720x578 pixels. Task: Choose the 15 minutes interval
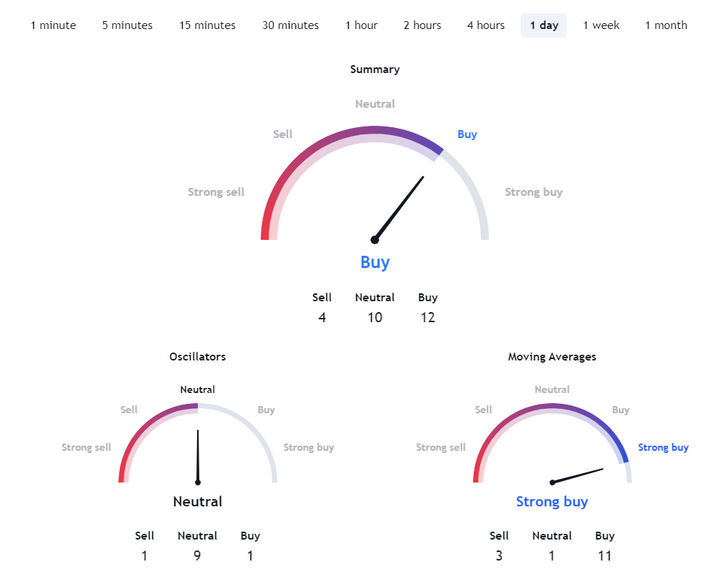coord(207,25)
